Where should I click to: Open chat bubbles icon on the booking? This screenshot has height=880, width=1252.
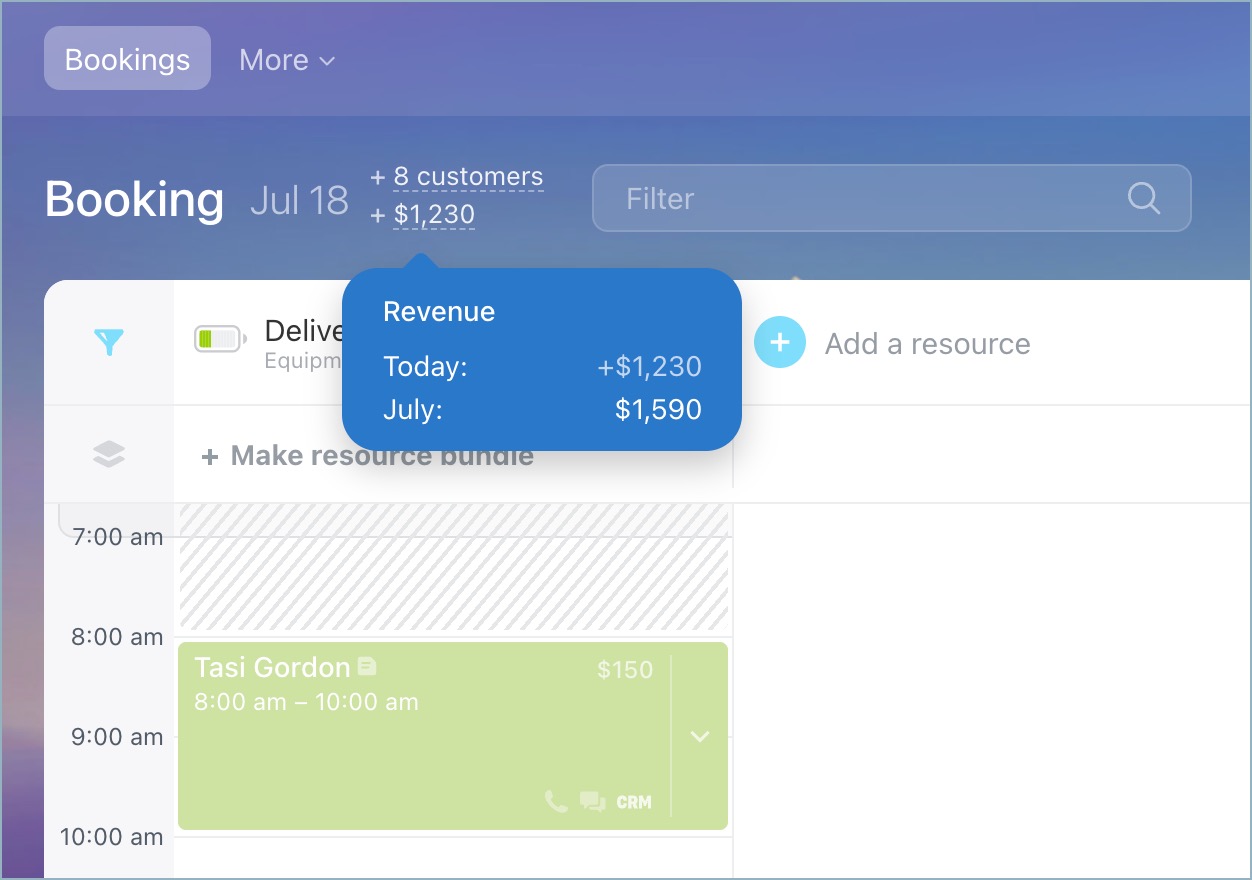pyautogui.click(x=593, y=801)
